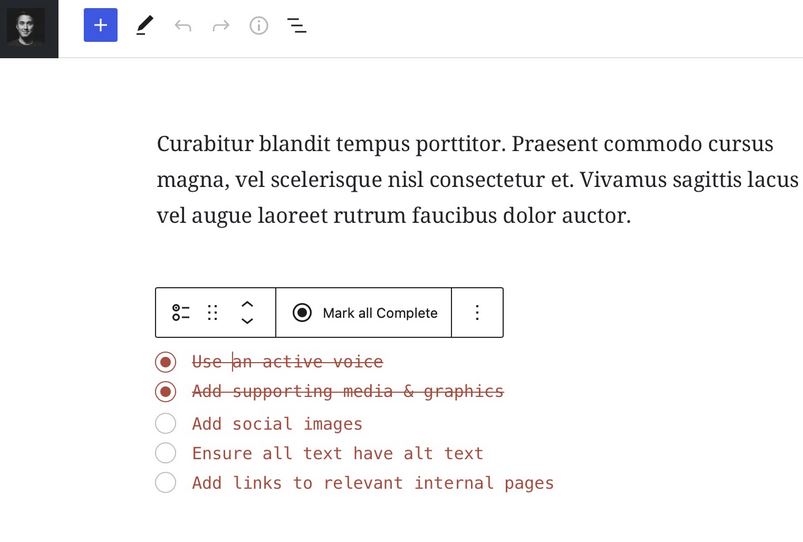The height and width of the screenshot is (542, 803).
Task: Click the blue block inserter plus button
Action: pos(100,25)
